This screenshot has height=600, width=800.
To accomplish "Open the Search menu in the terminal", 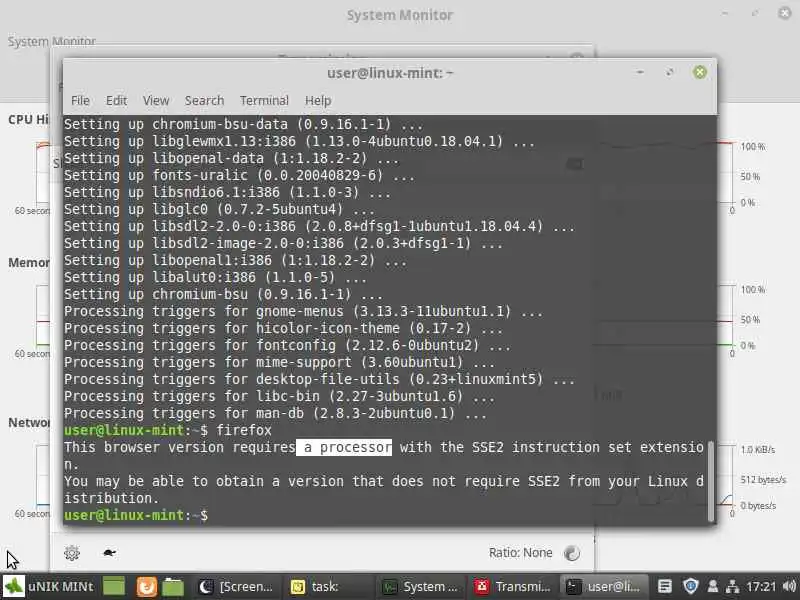I will [204, 101].
